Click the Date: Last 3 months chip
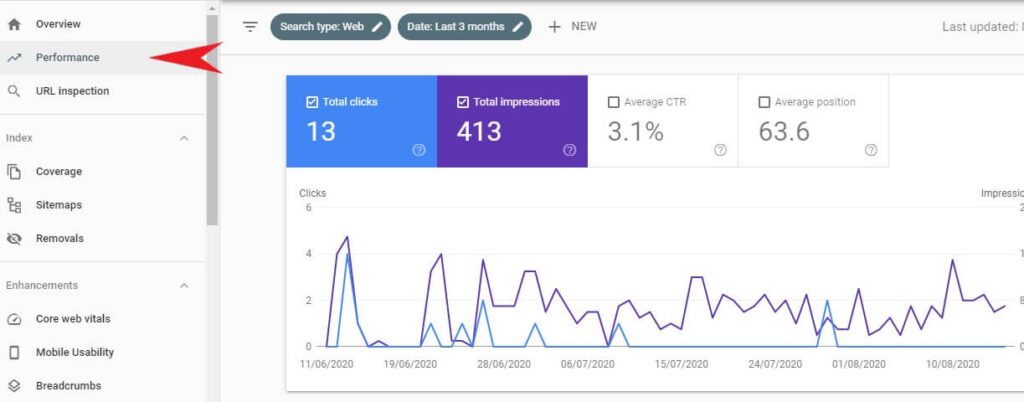 point(464,27)
